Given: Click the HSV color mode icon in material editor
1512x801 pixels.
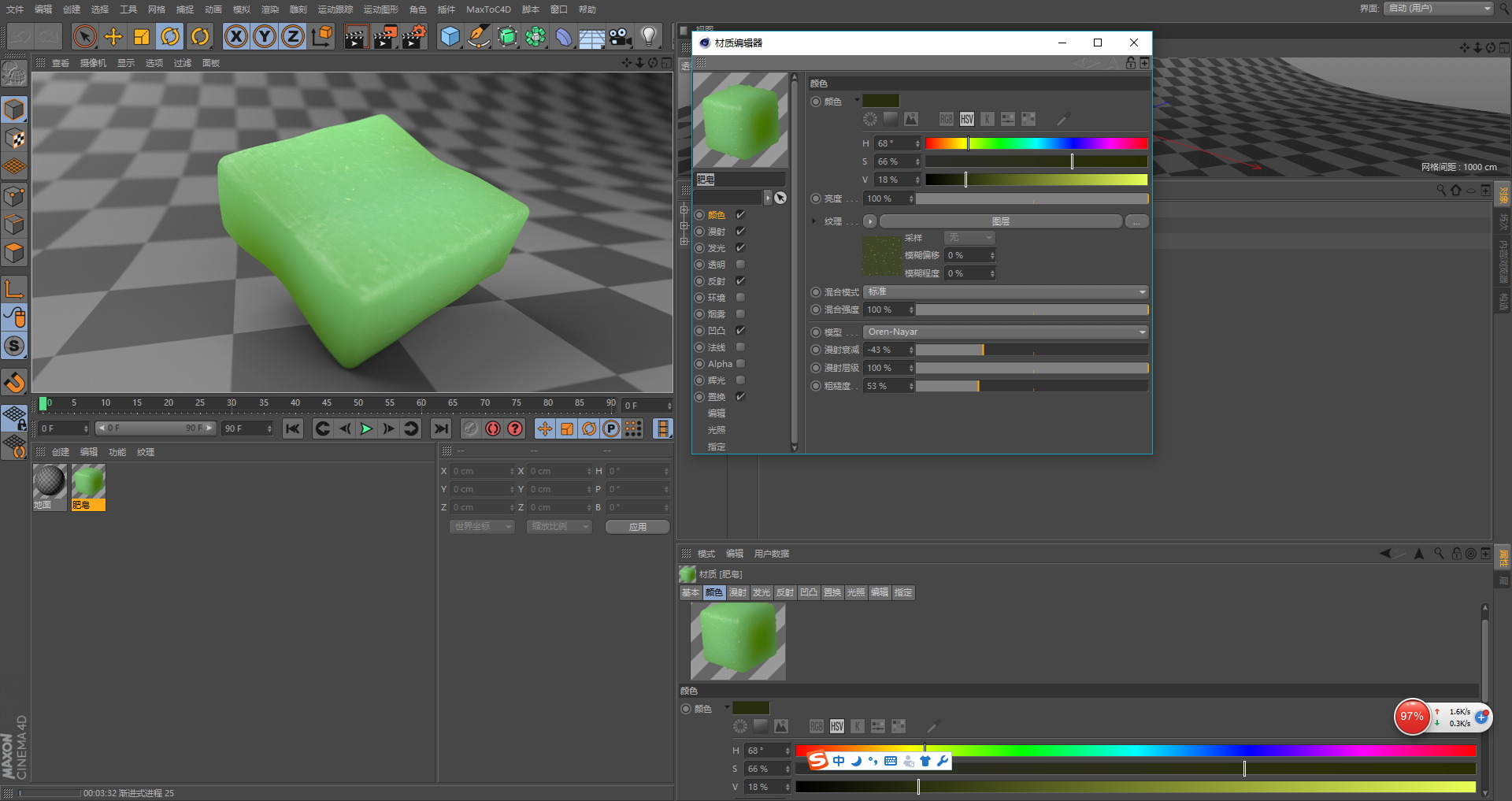Looking at the screenshot, I should point(966,119).
